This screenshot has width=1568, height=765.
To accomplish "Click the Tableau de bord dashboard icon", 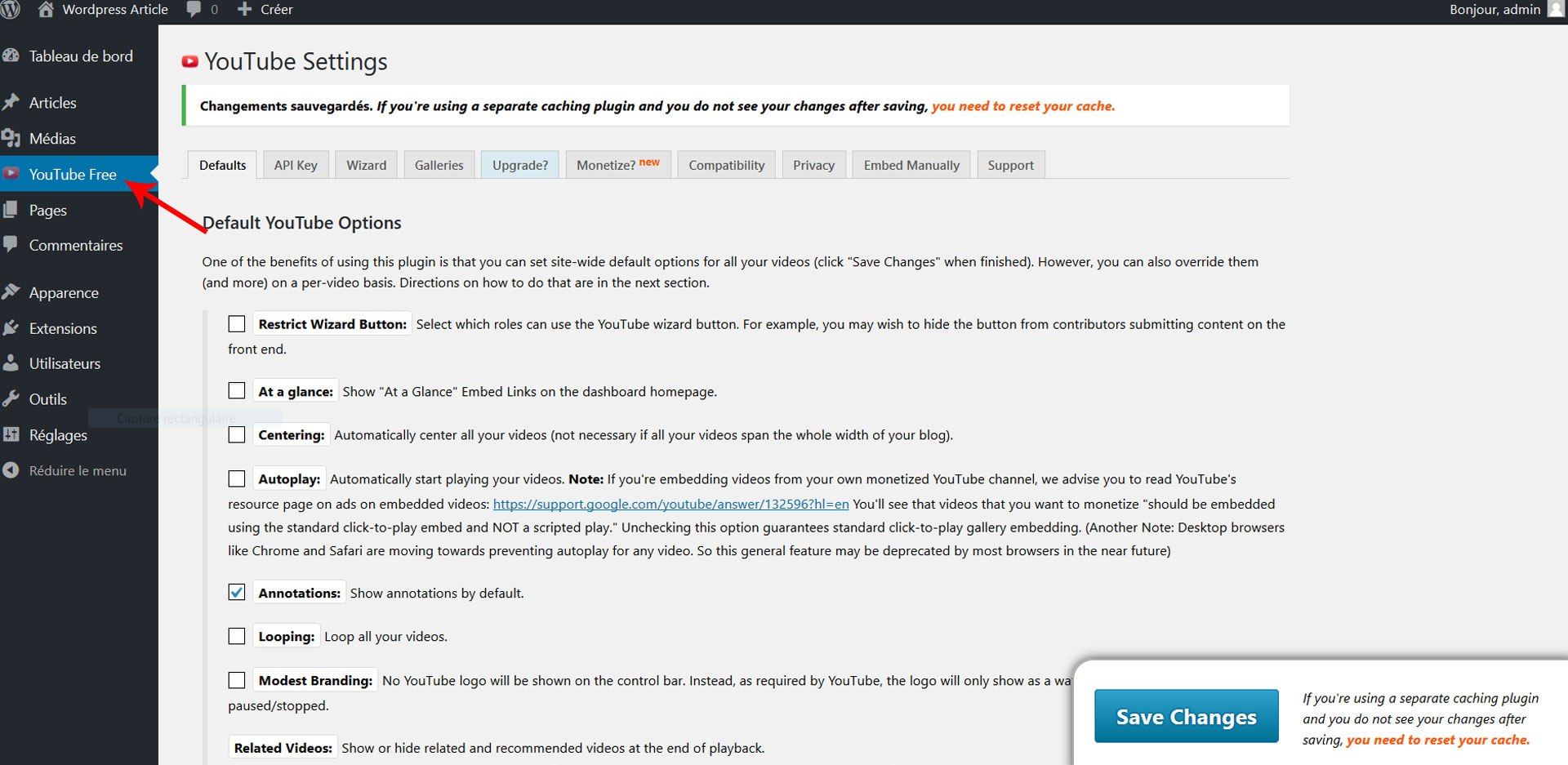I will click(x=11, y=56).
